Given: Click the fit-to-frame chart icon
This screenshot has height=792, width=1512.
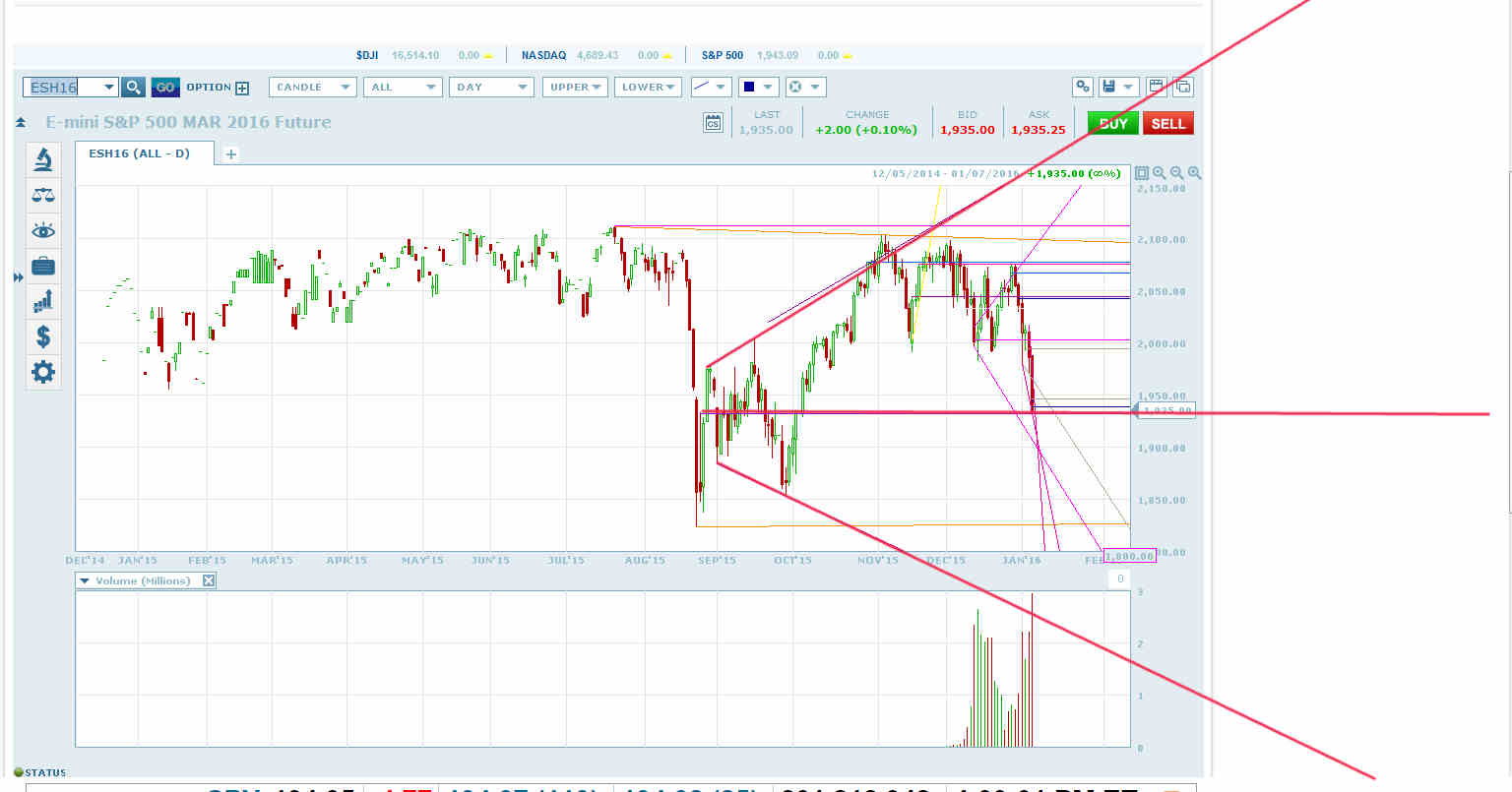Looking at the screenshot, I should [1142, 173].
